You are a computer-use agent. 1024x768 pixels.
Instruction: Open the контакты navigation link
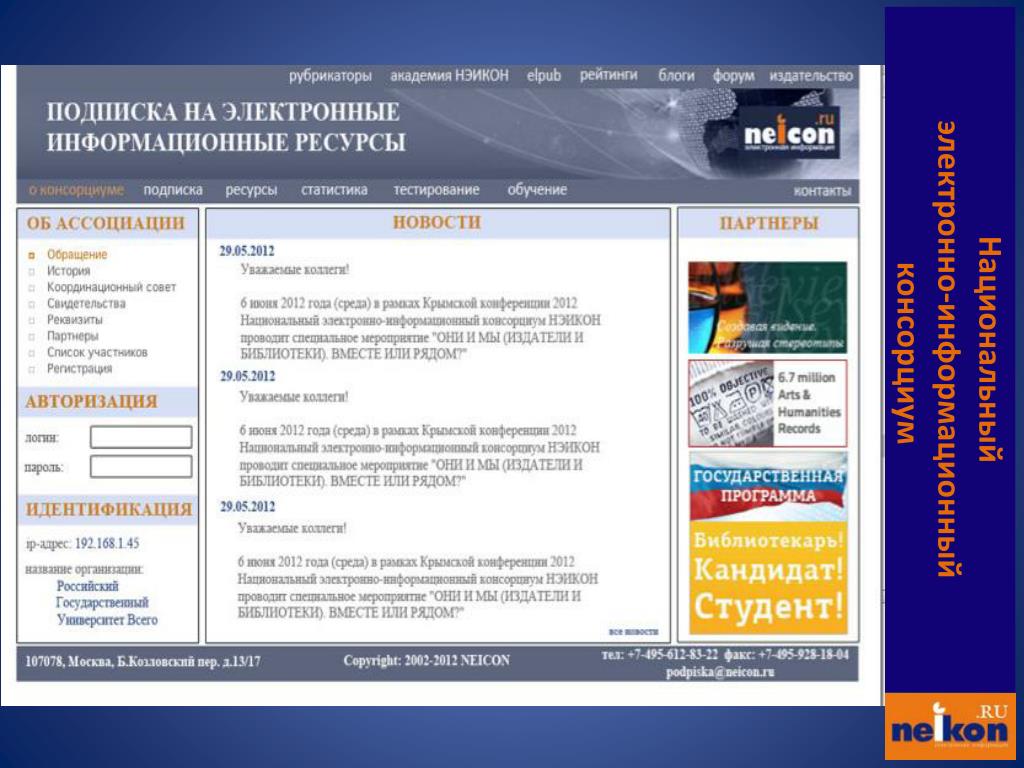(822, 191)
